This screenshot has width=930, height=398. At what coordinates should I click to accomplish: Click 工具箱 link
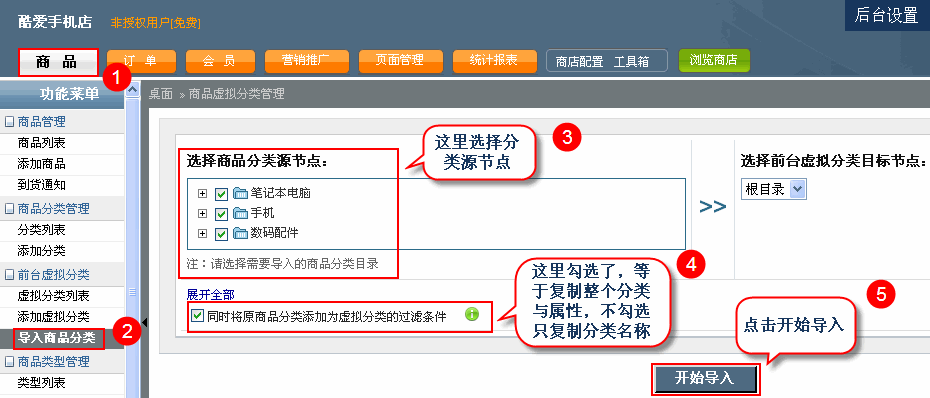pos(631,62)
